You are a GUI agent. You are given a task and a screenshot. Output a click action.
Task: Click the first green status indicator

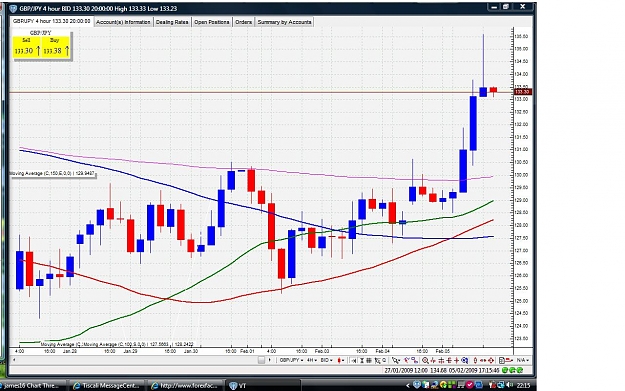pyautogui.click(x=505, y=370)
